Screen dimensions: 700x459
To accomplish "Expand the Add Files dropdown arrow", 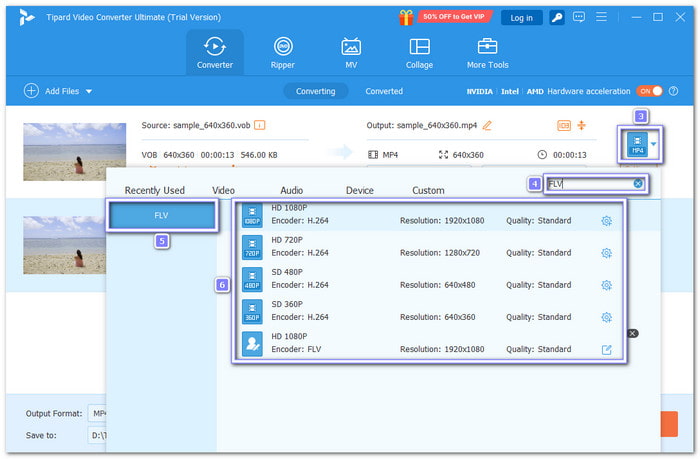I will tap(89, 91).
